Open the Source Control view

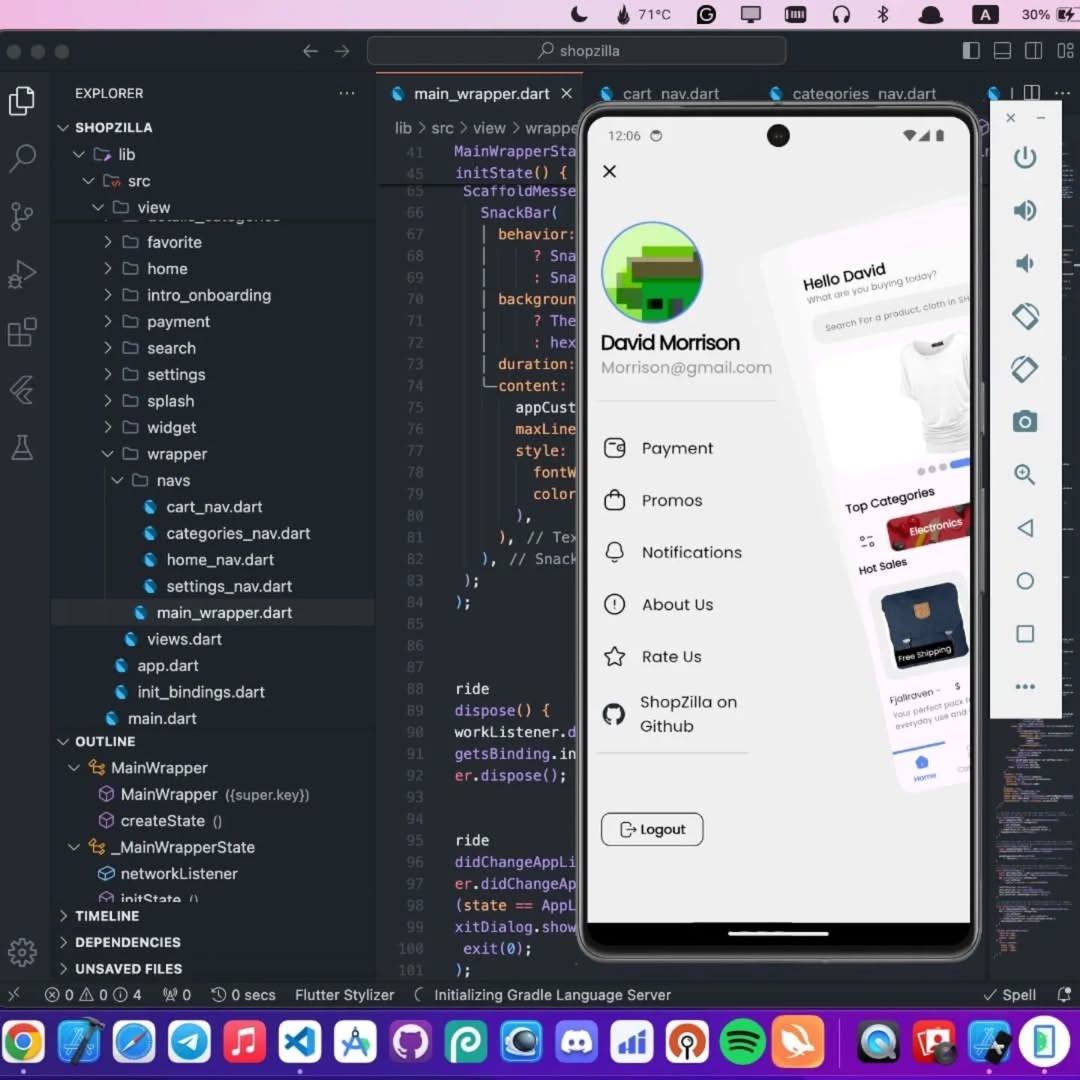click(x=23, y=215)
